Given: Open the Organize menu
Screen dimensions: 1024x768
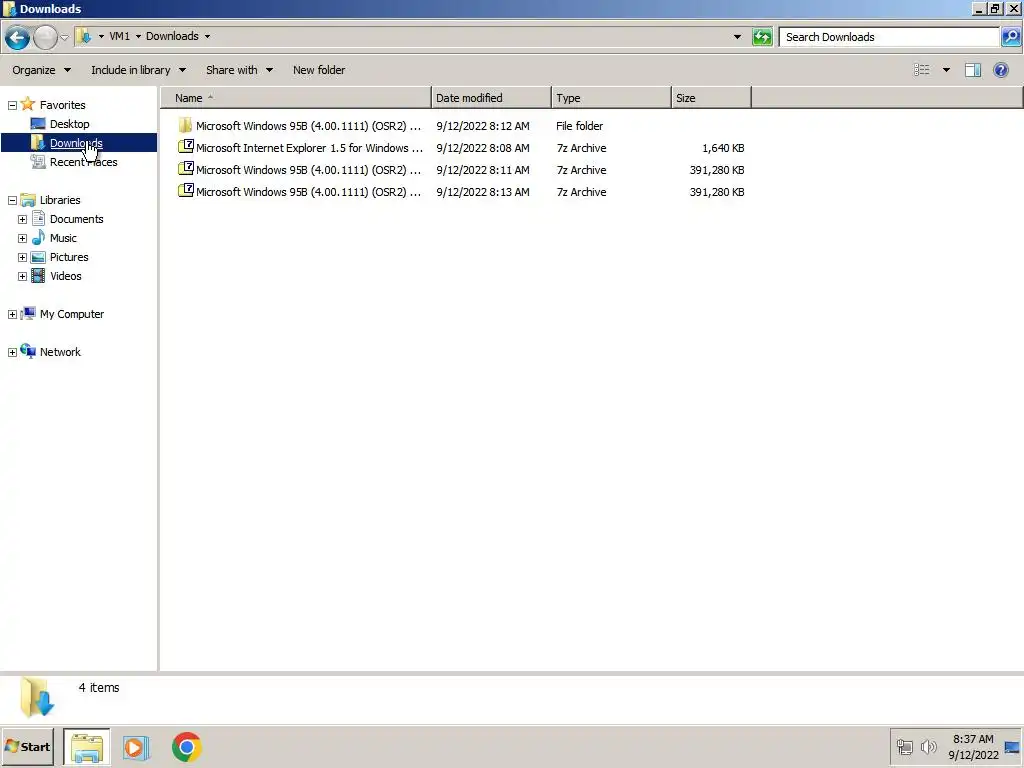Looking at the screenshot, I should point(41,70).
